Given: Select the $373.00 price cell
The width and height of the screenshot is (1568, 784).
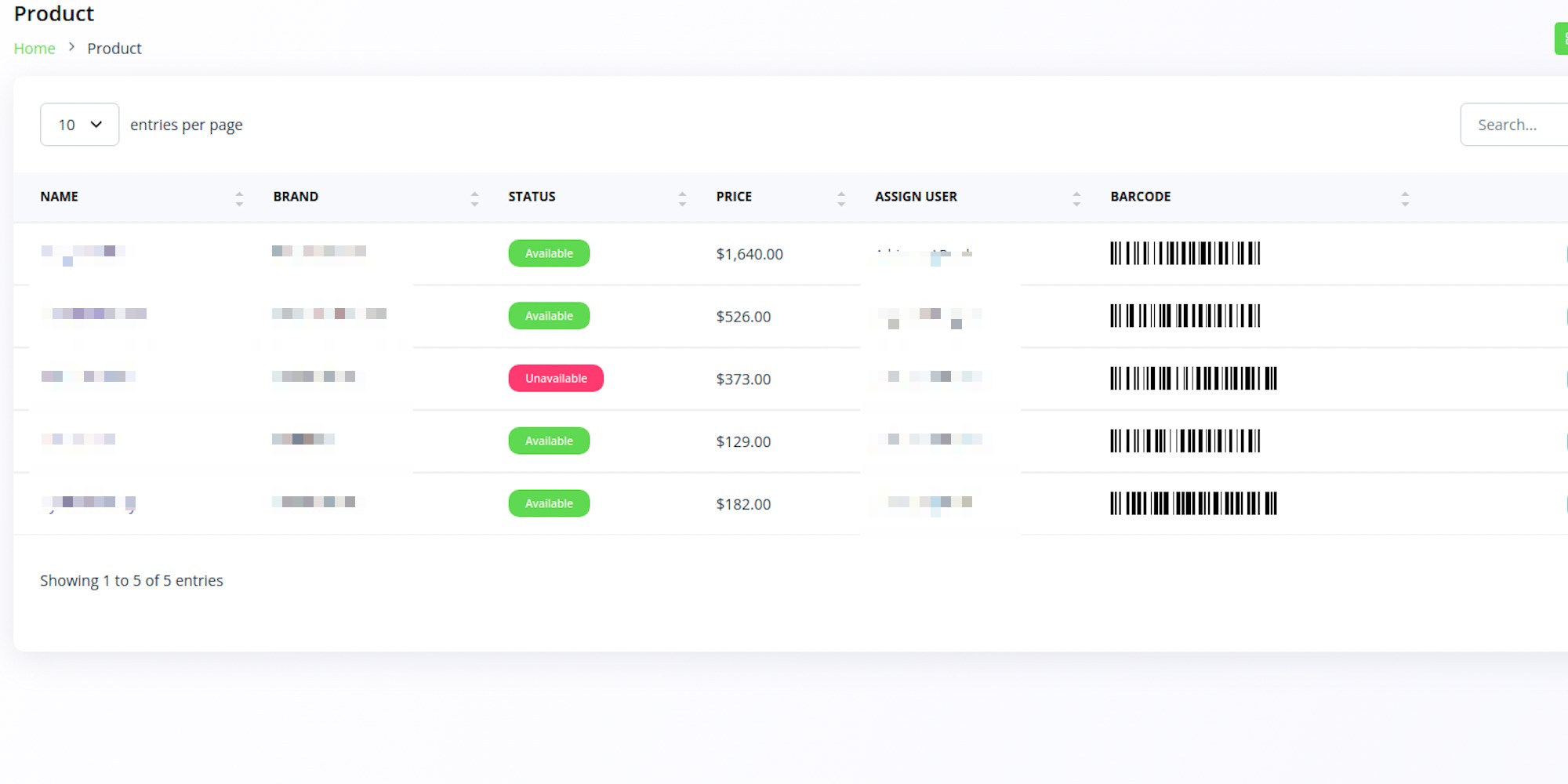Looking at the screenshot, I should [x=743, y=379].
